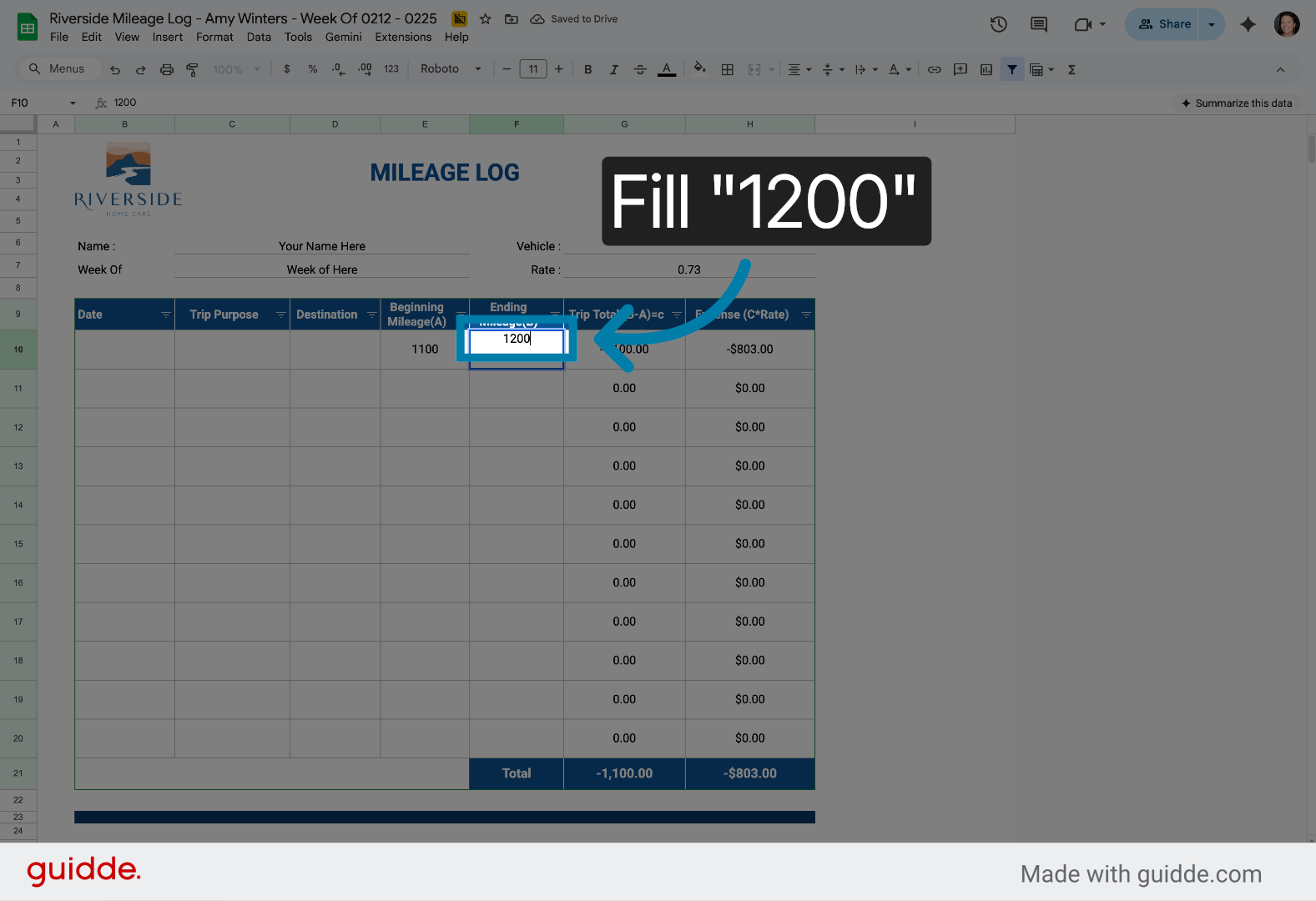1316x901 pixels.
Task: Open version history clock icon
Action: coord(999,24)
